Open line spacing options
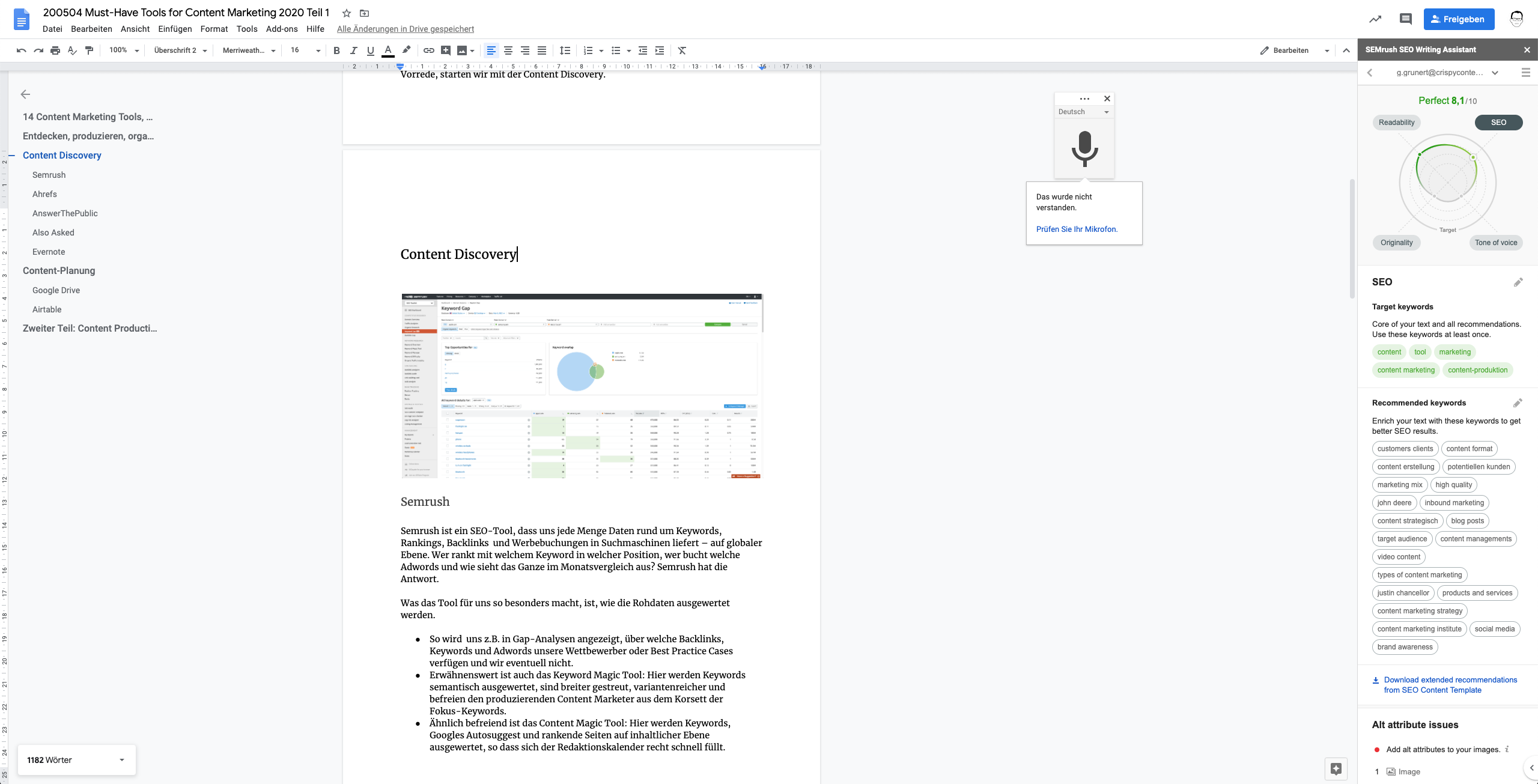1538x784 pixels. coord(565,50)
